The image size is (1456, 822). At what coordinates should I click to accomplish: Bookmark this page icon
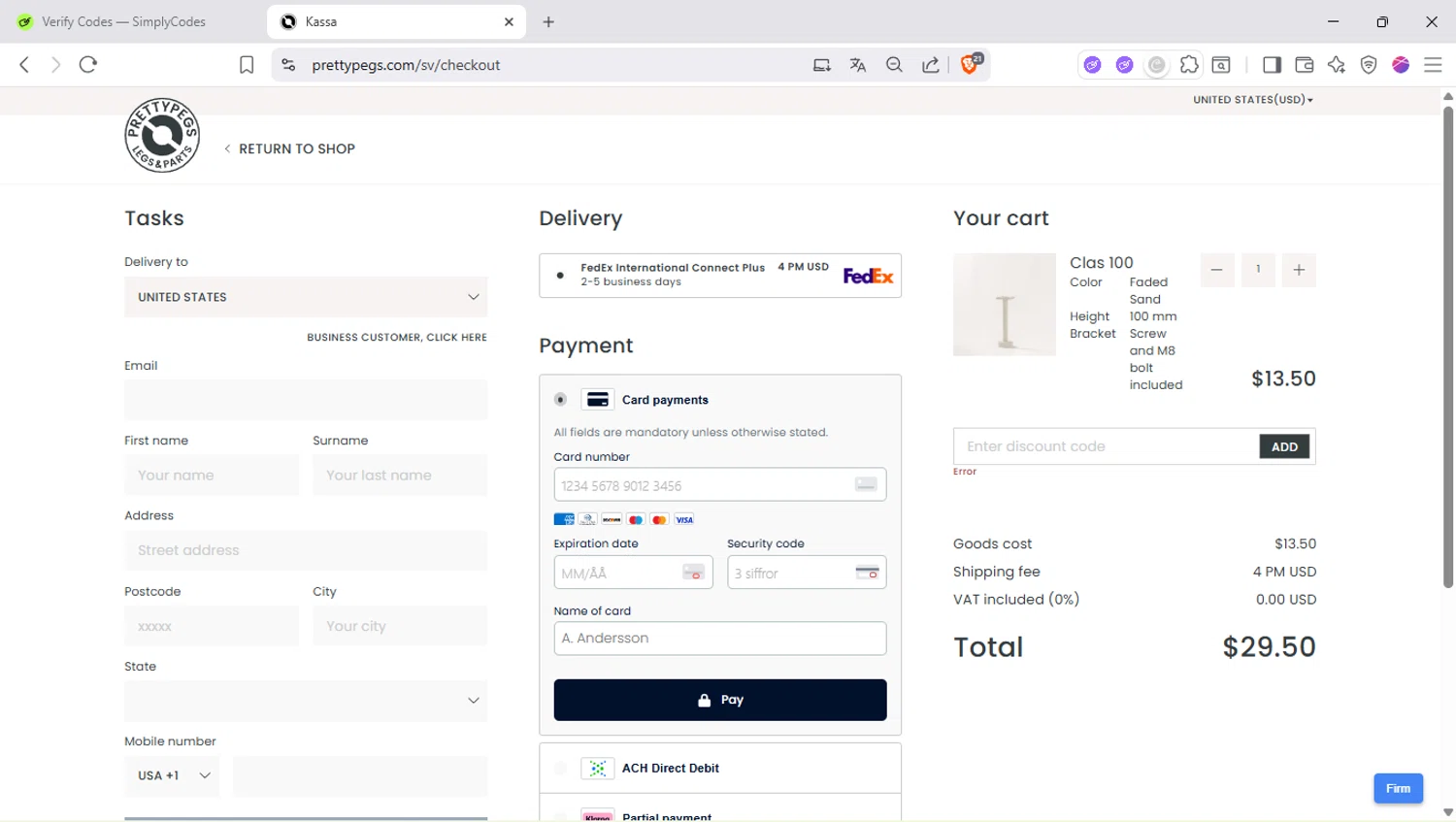click(247, 65)
